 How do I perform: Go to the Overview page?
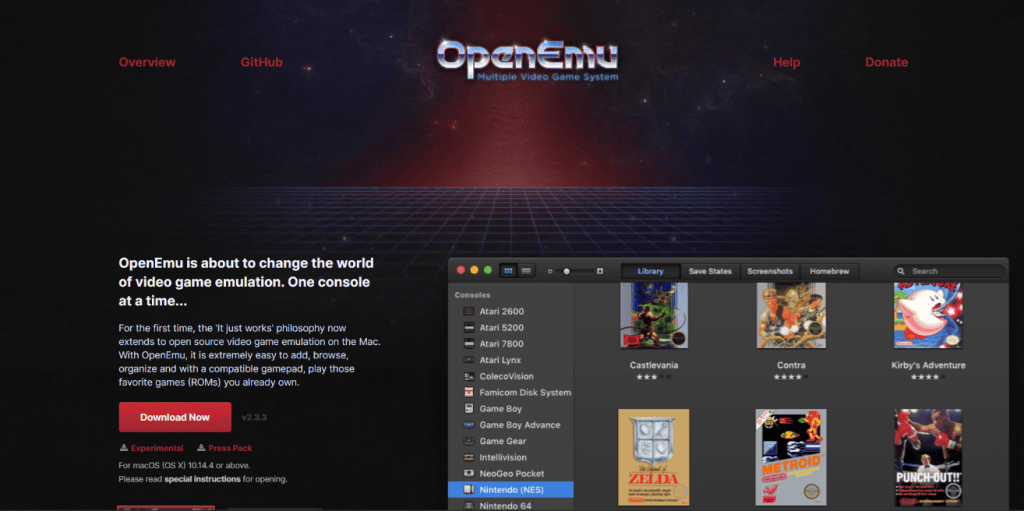[147, 63]
